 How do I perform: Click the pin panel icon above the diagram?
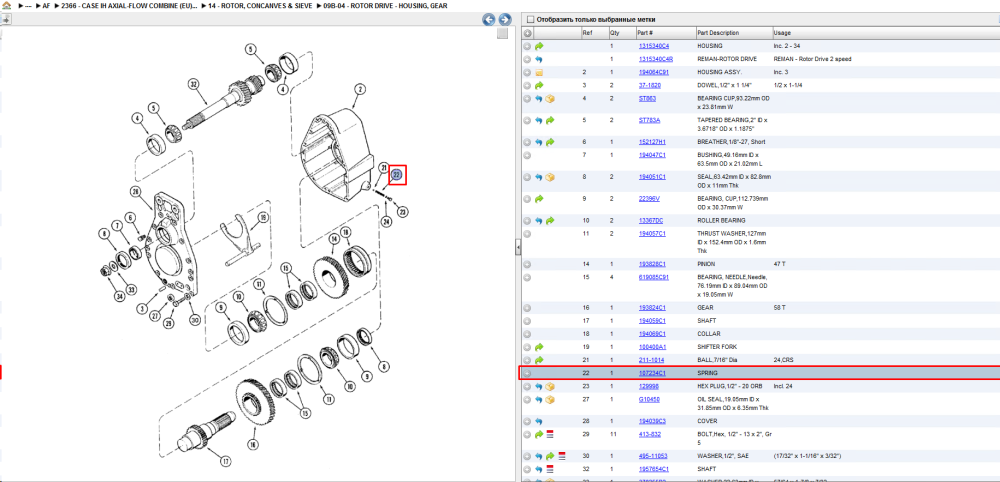click(x=6, y=20)
